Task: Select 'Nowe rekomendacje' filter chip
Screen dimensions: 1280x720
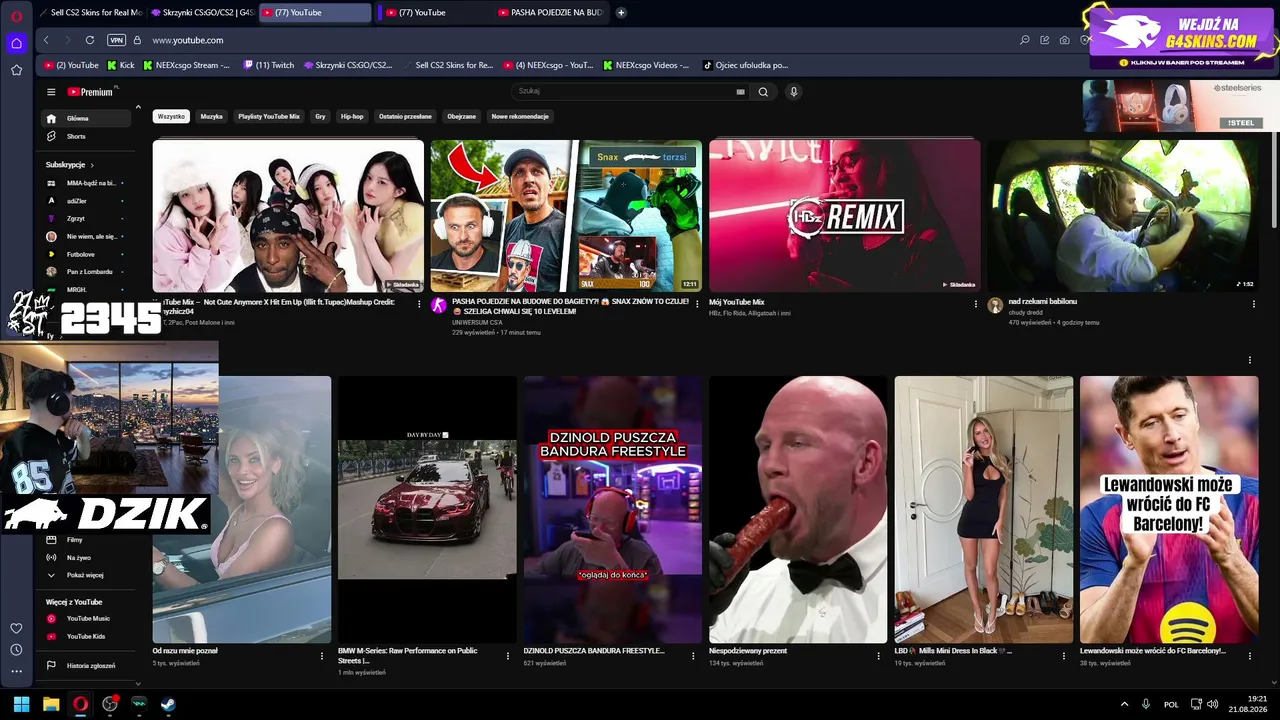Action: 520,117
